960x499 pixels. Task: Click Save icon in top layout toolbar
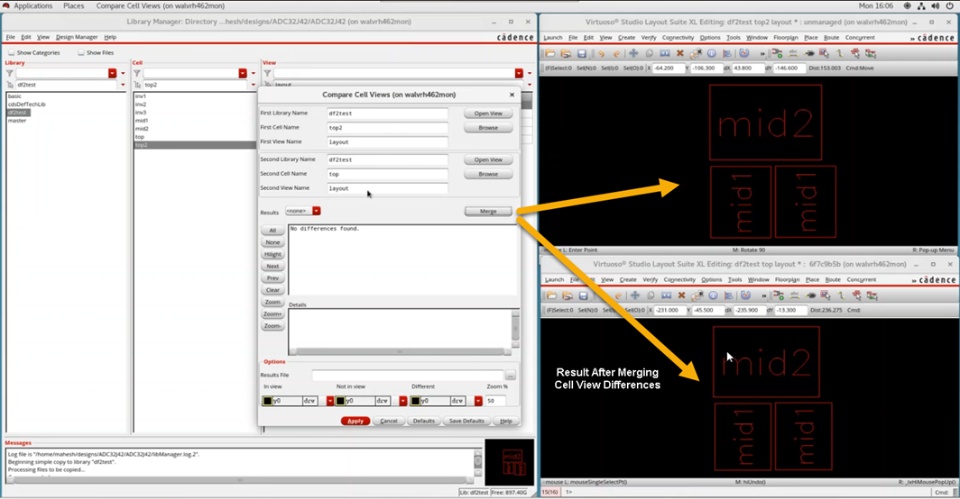[583, 295]
